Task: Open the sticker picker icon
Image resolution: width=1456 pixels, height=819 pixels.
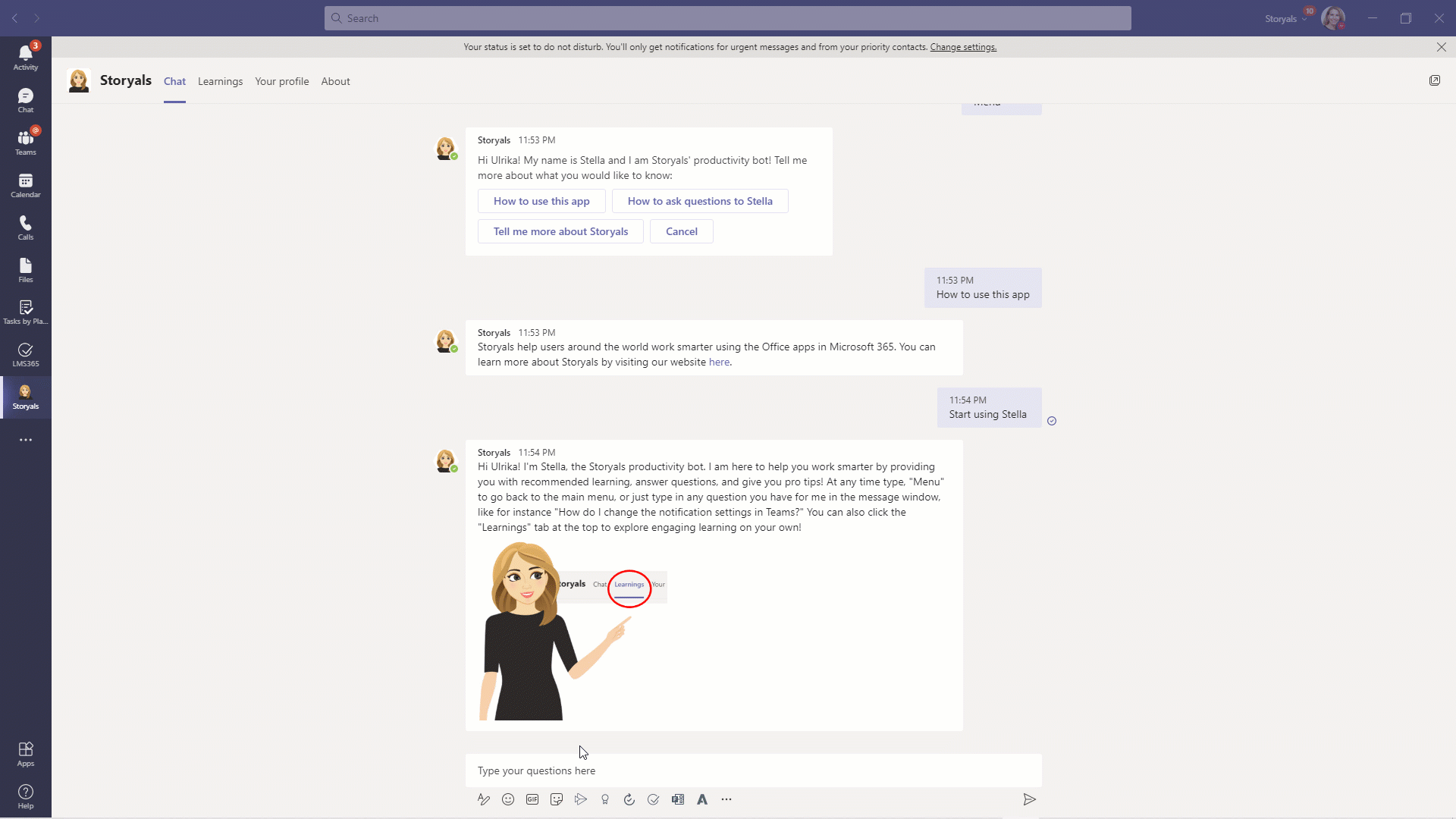Action: (557, 799)
